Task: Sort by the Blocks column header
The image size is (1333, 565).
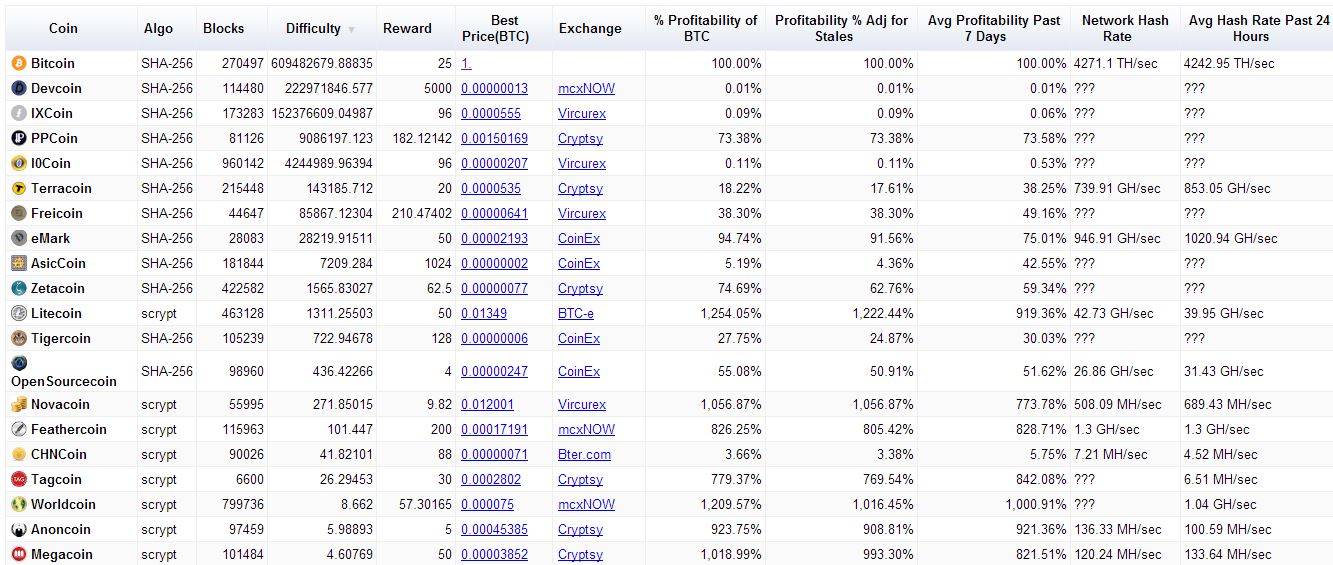Action: tap(223, 28)
